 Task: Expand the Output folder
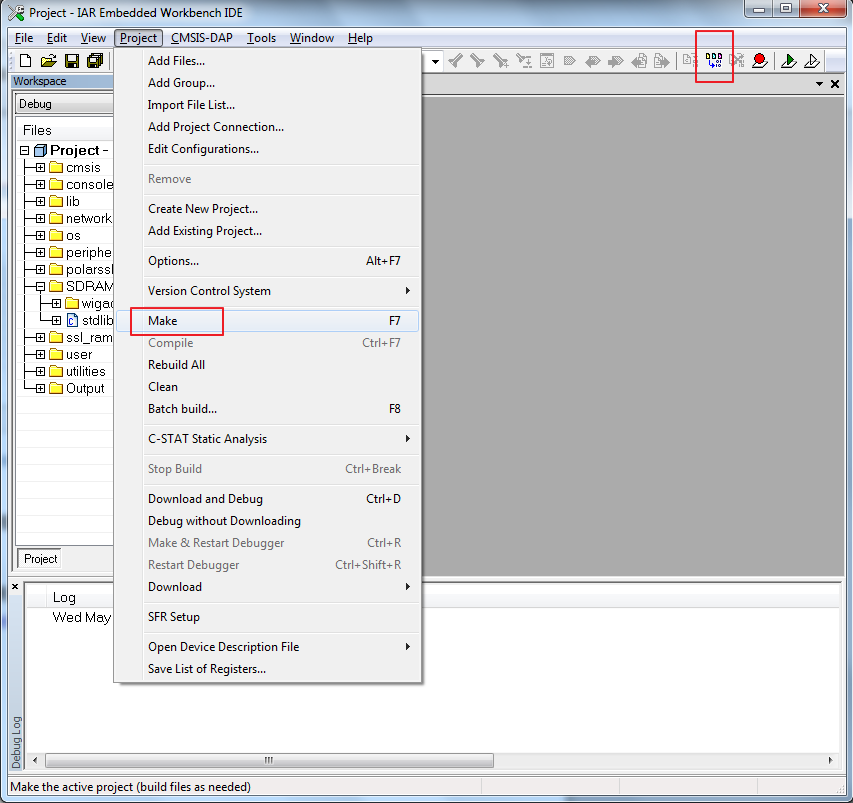click(40, 388)
